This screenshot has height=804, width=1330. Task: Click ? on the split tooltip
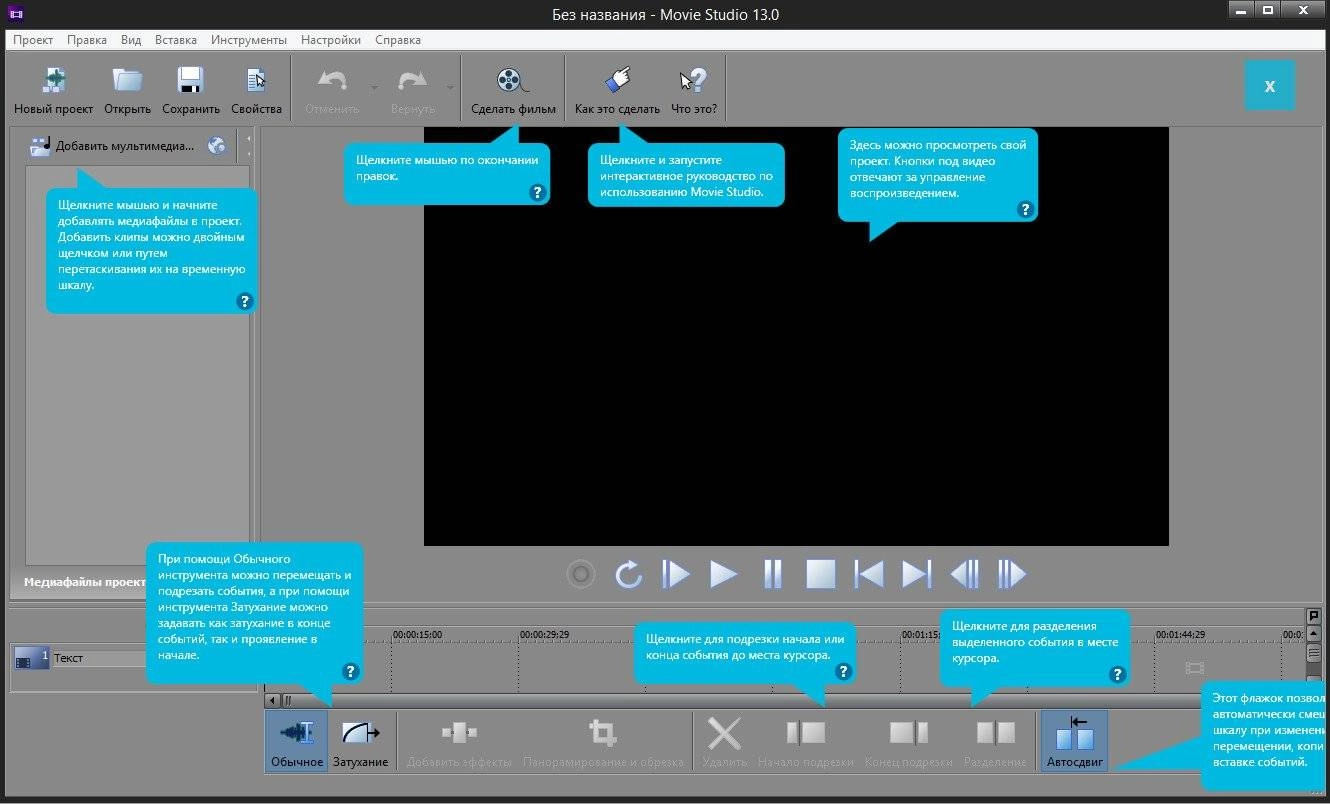pyautogui.click(x=1118, y=675)
